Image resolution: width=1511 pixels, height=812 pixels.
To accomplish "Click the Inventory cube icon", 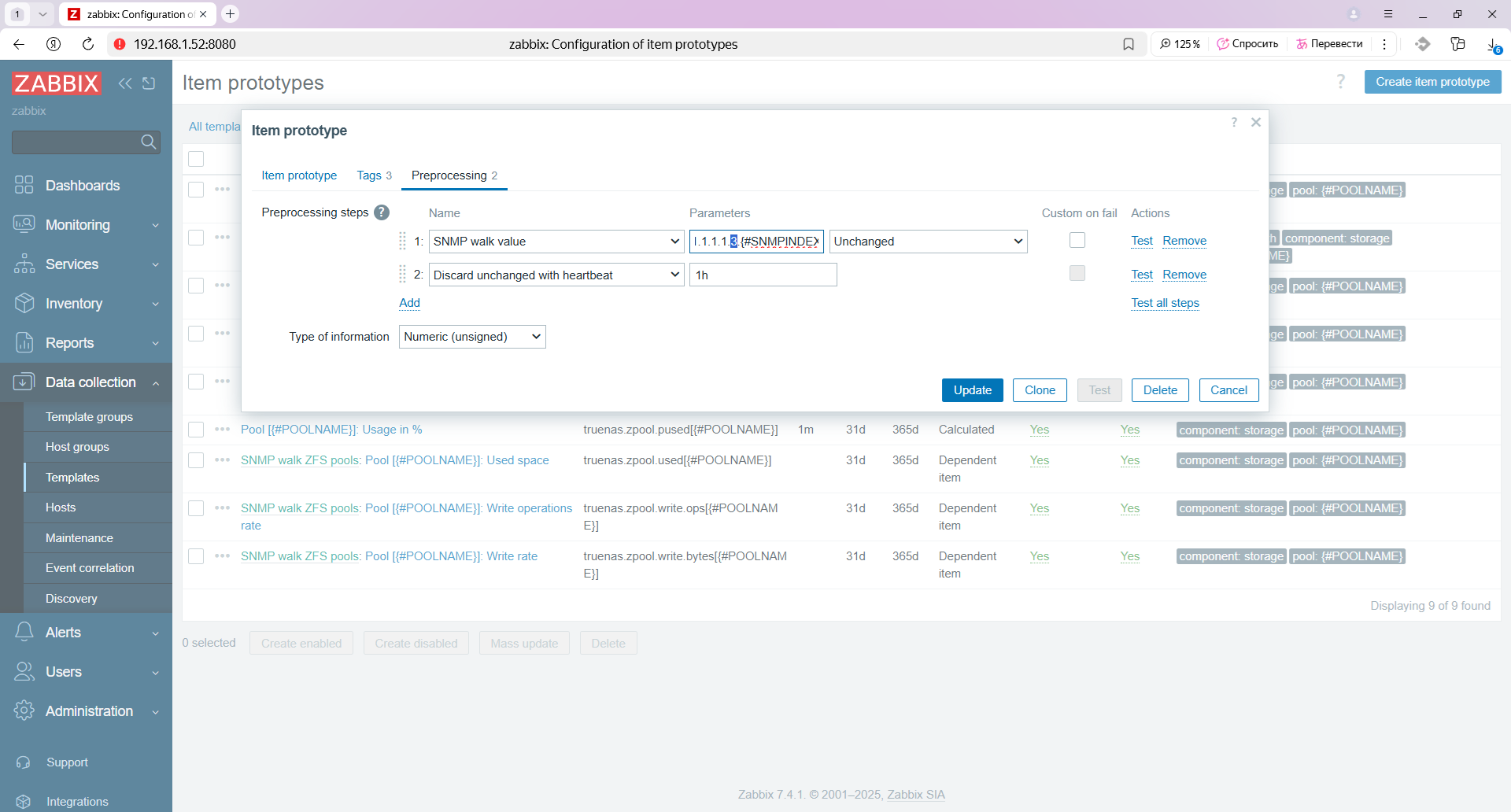I will point(24,303).
